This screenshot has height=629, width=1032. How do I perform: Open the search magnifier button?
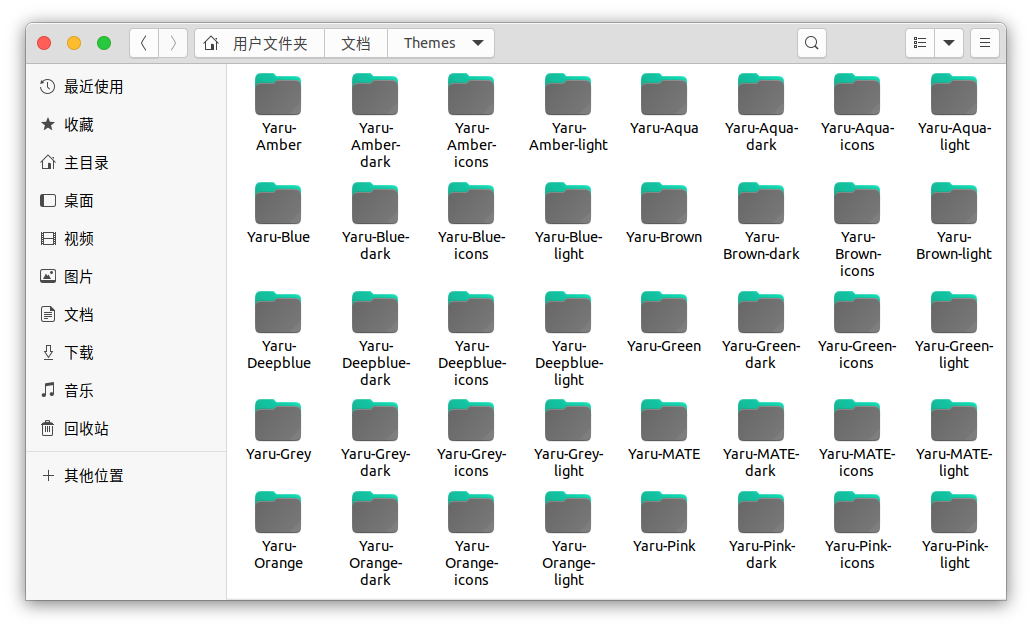(x=812, y=43)
